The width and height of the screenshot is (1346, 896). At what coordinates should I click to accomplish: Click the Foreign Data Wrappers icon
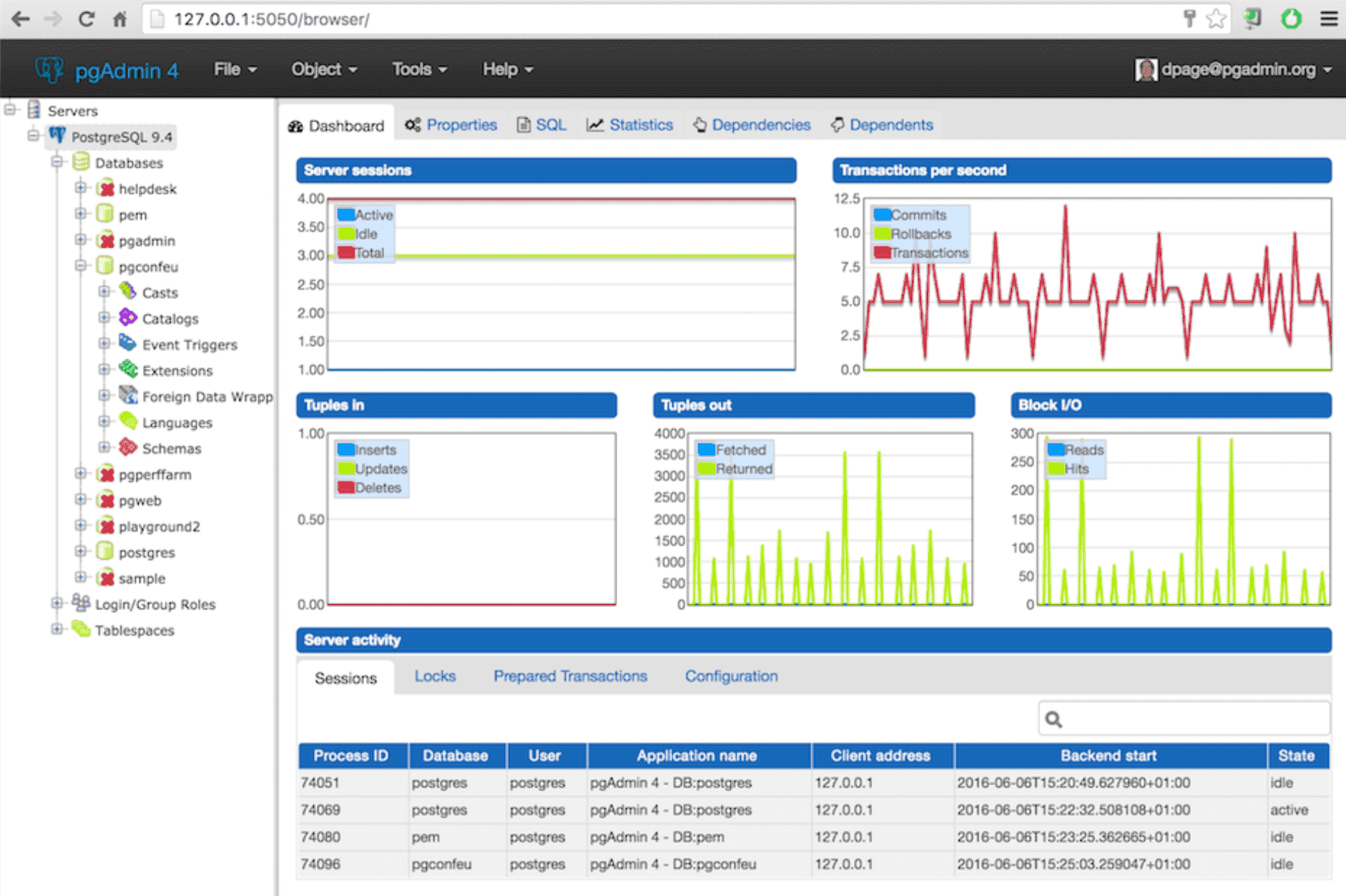point(128,395)
